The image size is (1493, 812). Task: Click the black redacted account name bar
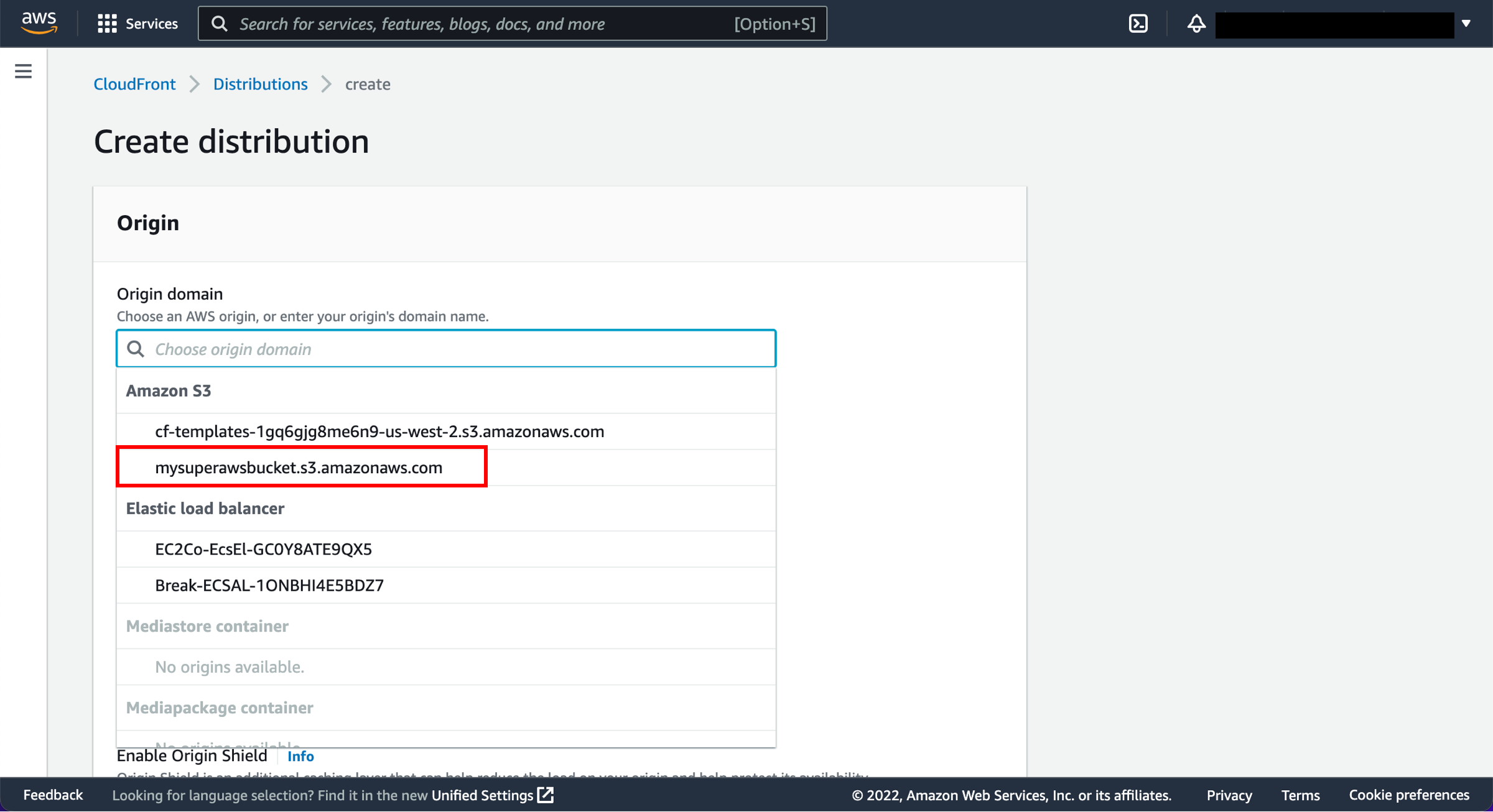point(1334,25)
